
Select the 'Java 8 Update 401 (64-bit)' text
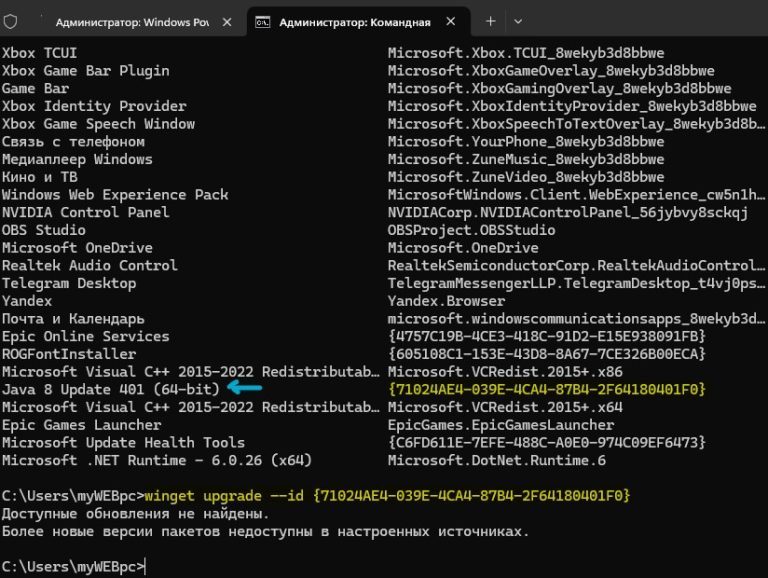click(x=111, y=389)
